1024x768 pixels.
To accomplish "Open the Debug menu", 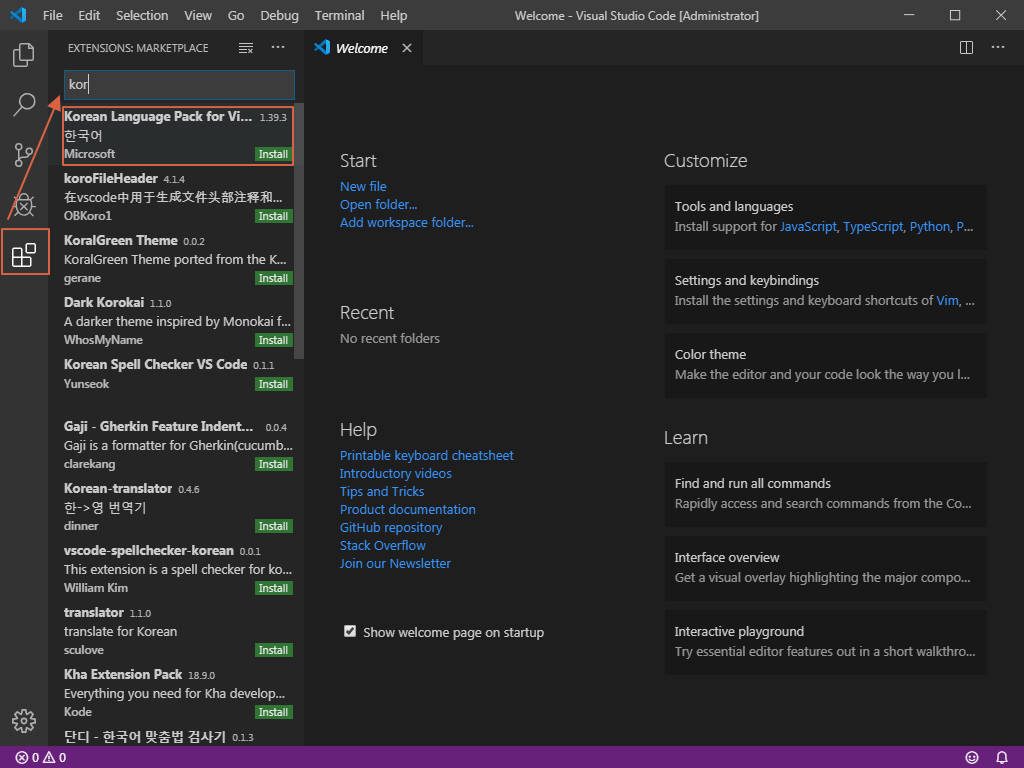I will [279, 15].
